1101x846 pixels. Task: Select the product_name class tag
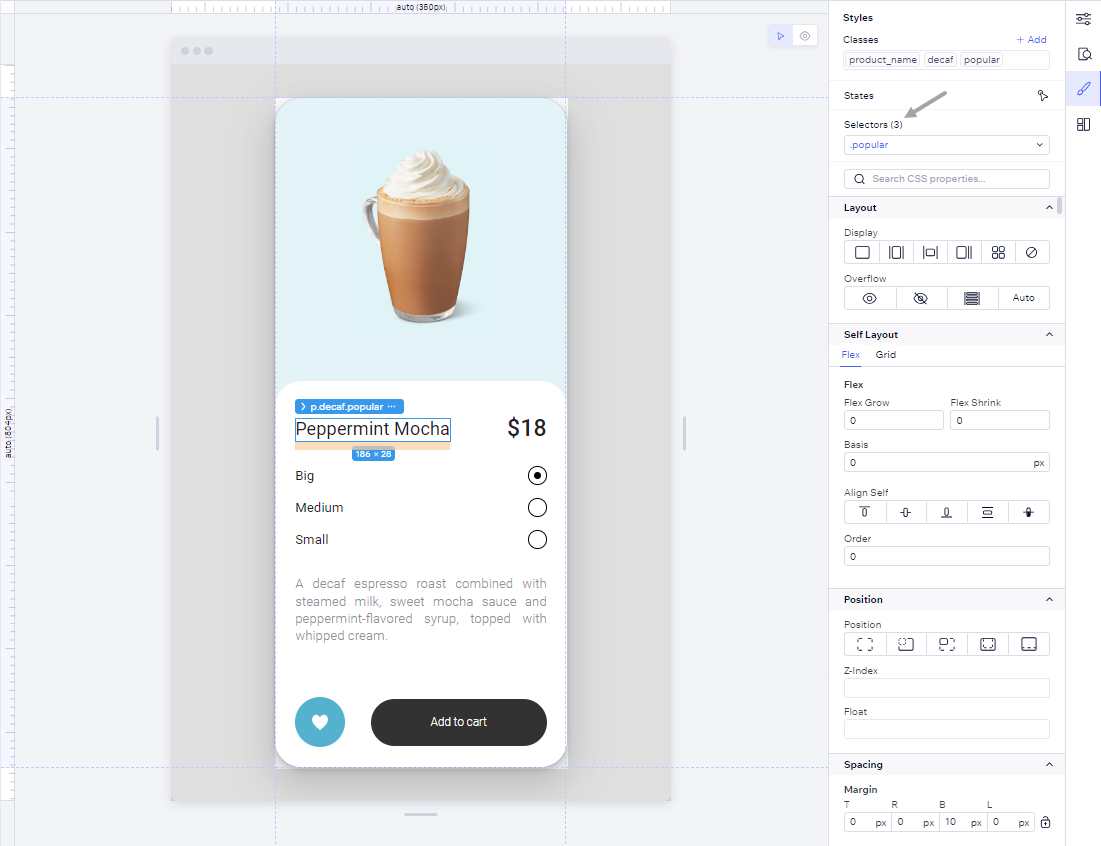(x=883, y=60)
